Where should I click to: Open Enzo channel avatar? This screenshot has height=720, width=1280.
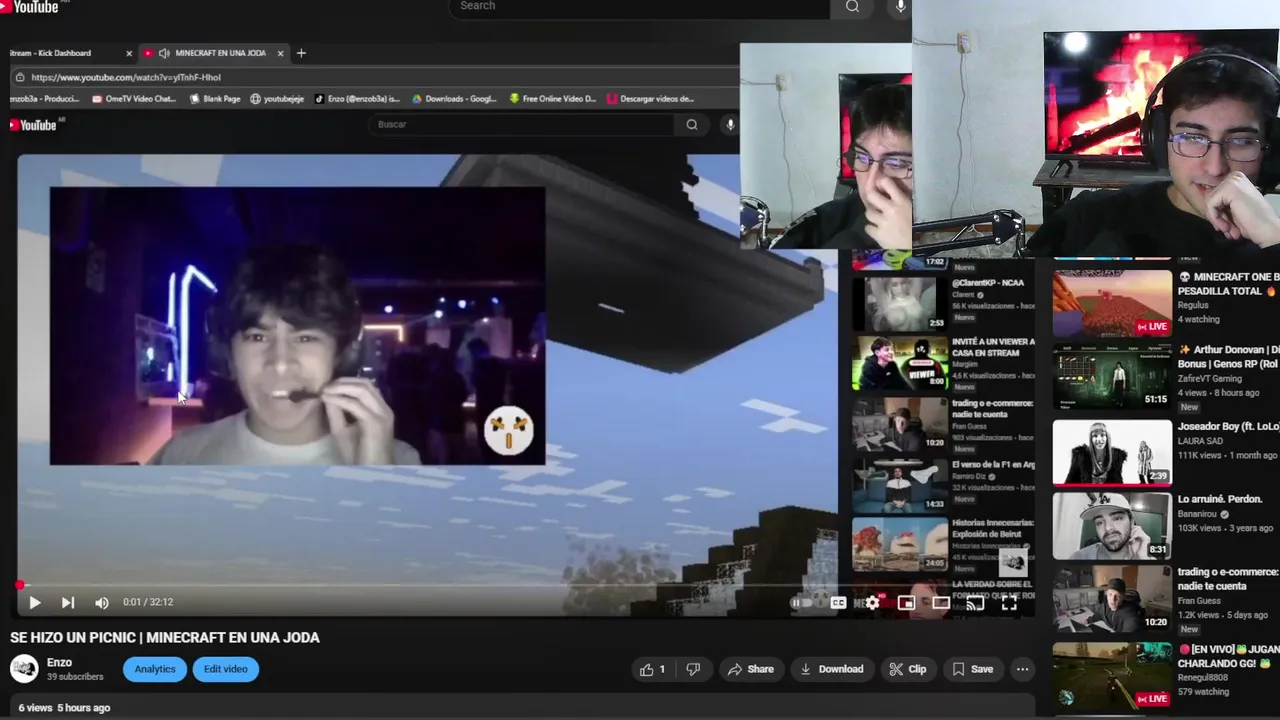(24, 669)
